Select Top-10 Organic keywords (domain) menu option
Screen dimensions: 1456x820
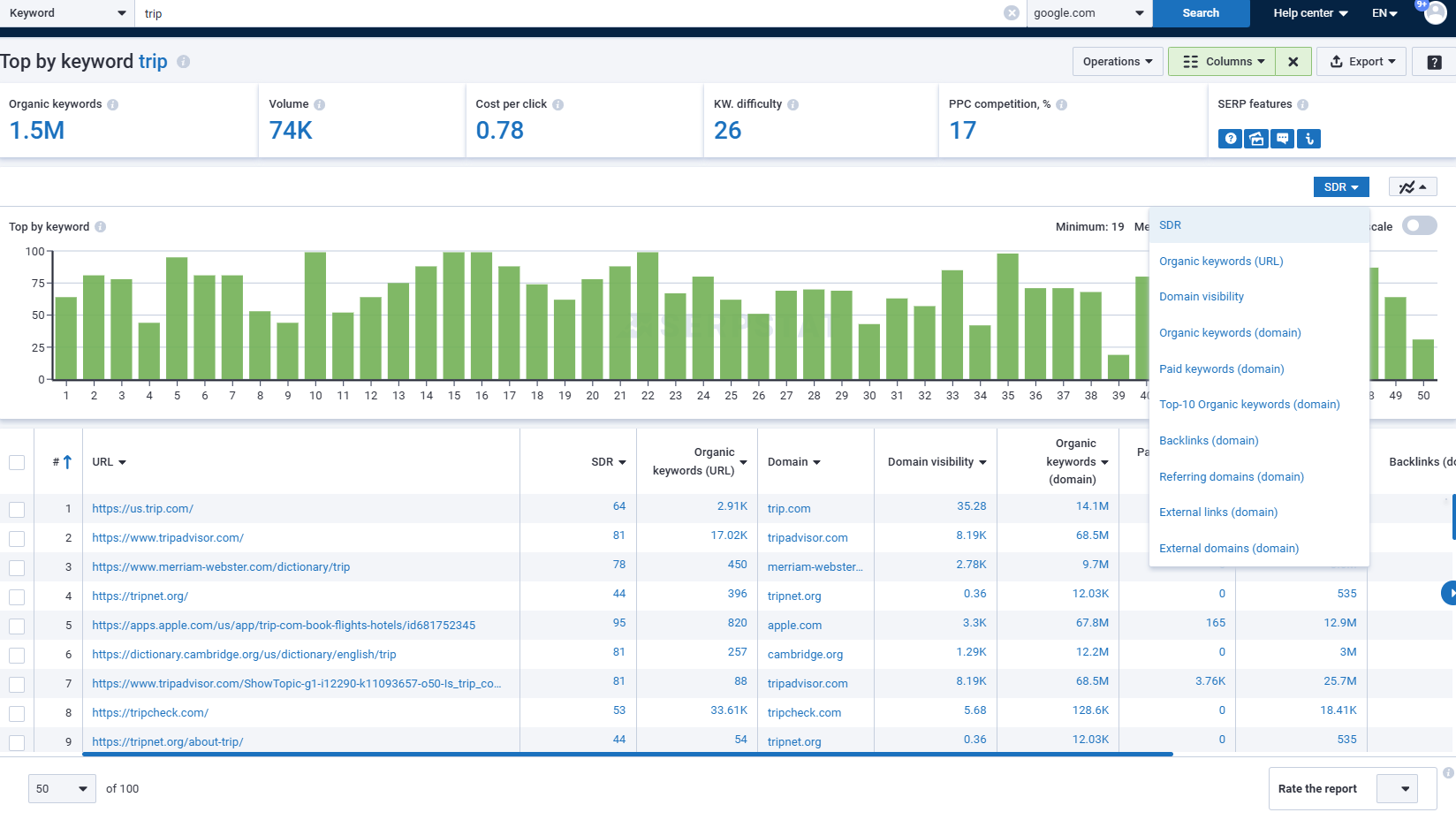(x=1259, y=405)
